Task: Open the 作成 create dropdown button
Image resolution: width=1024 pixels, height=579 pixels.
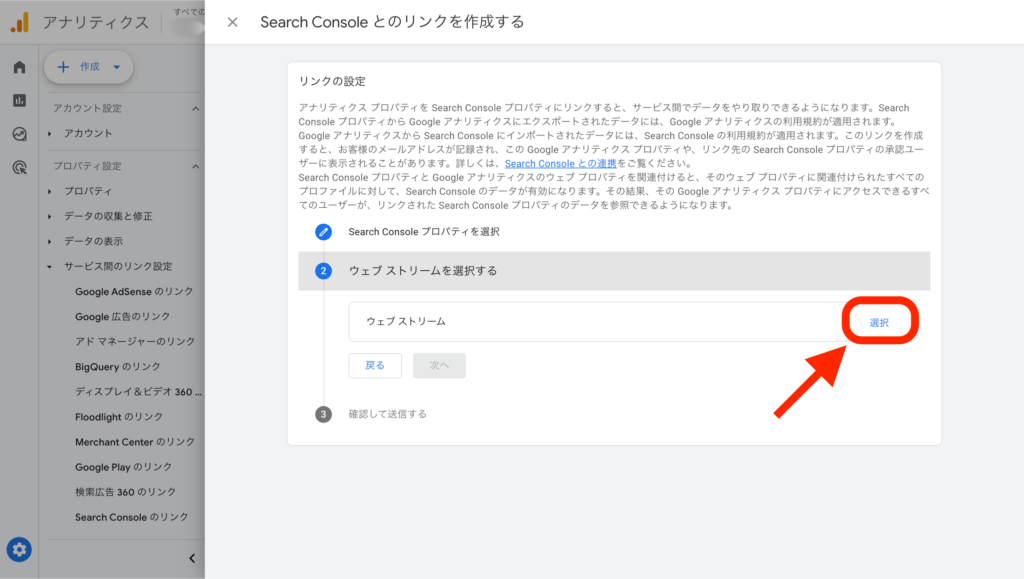Action: pos(88,67)
